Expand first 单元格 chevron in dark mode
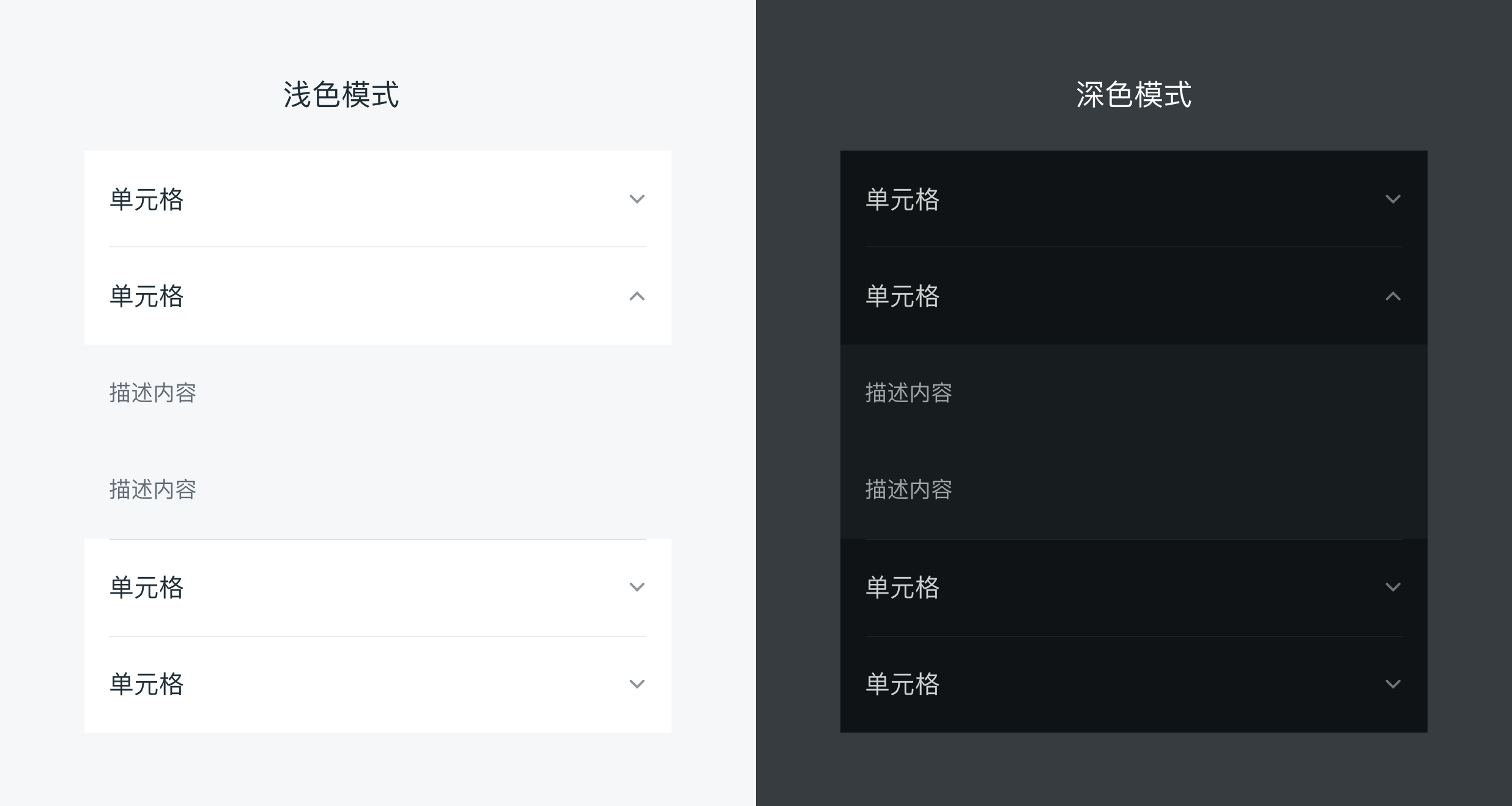Viewport: 1512px width, 806px height. (x=1393, y=199)
